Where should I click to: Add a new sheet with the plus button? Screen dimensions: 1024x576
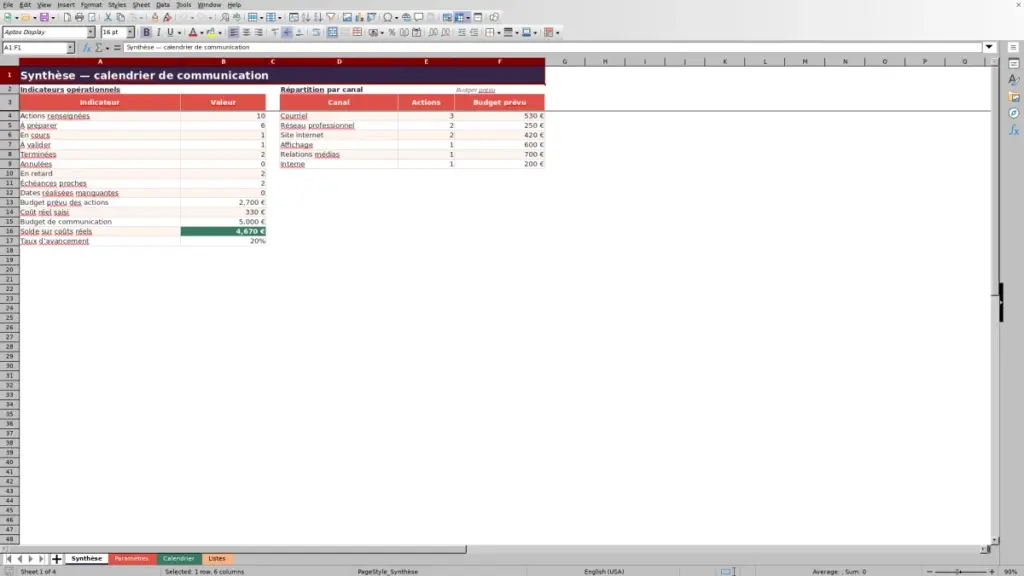coord(56,559)
